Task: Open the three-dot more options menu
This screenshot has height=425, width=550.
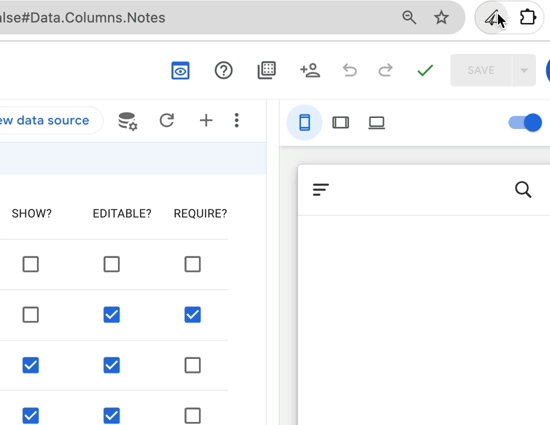Action: coord(237,120)
